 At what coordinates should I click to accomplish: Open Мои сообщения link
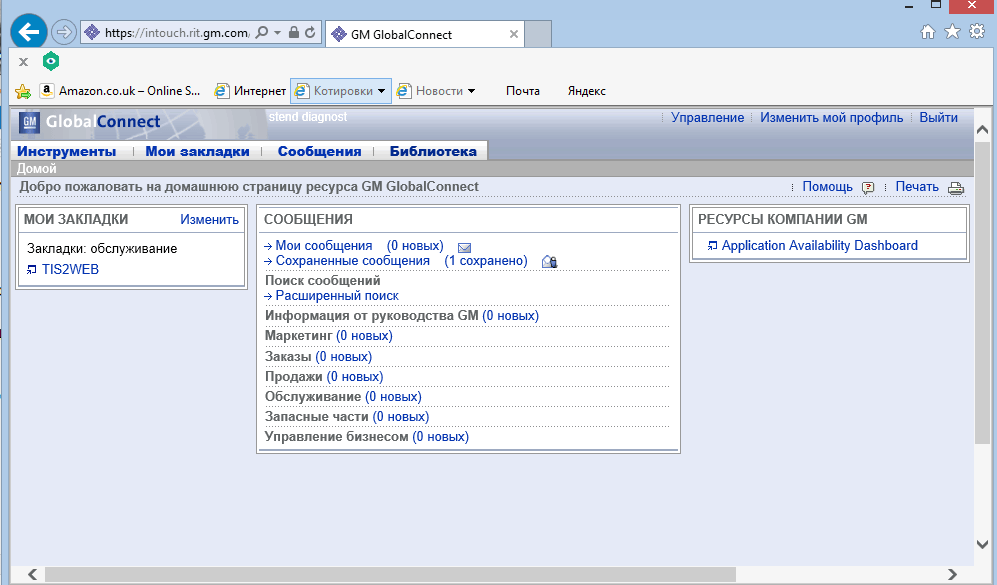click(324, 245)
